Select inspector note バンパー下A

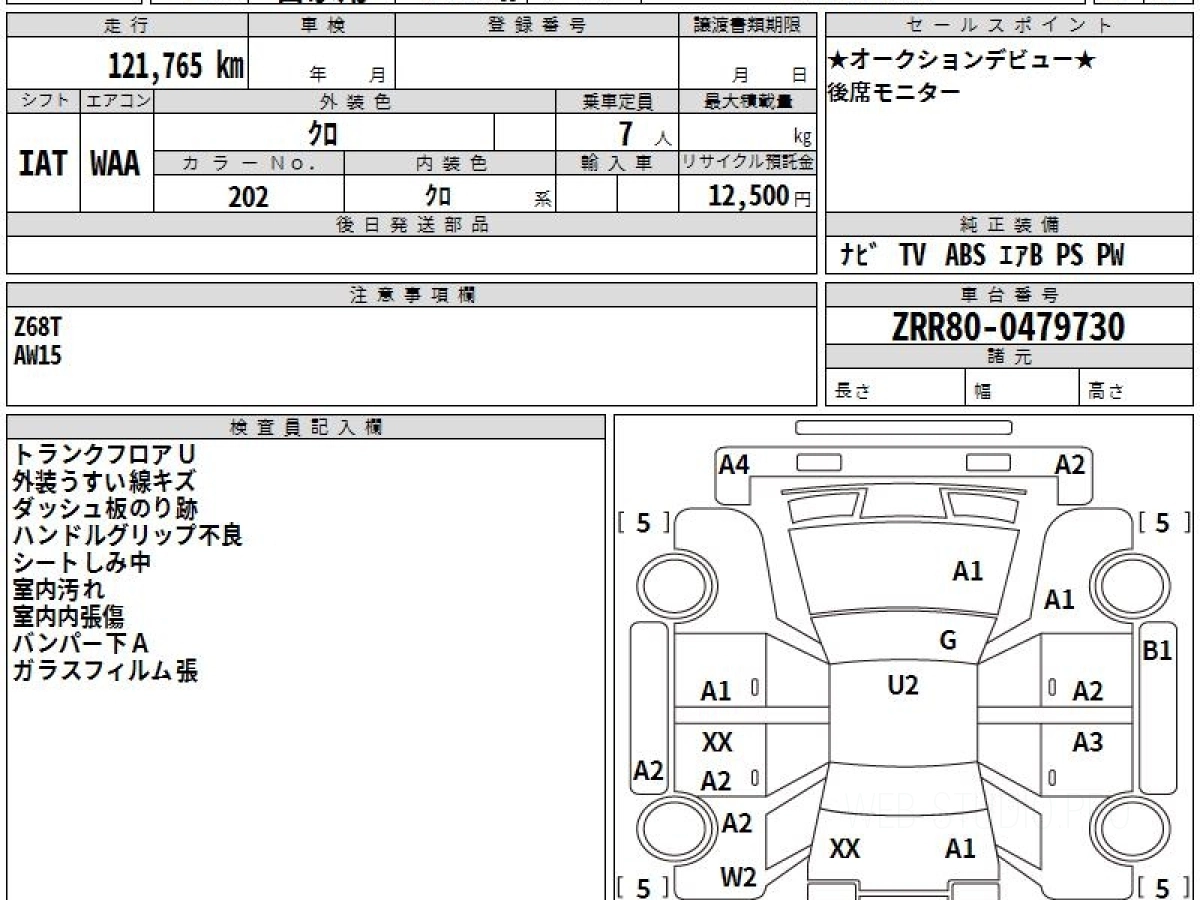[x=80, y=643]
